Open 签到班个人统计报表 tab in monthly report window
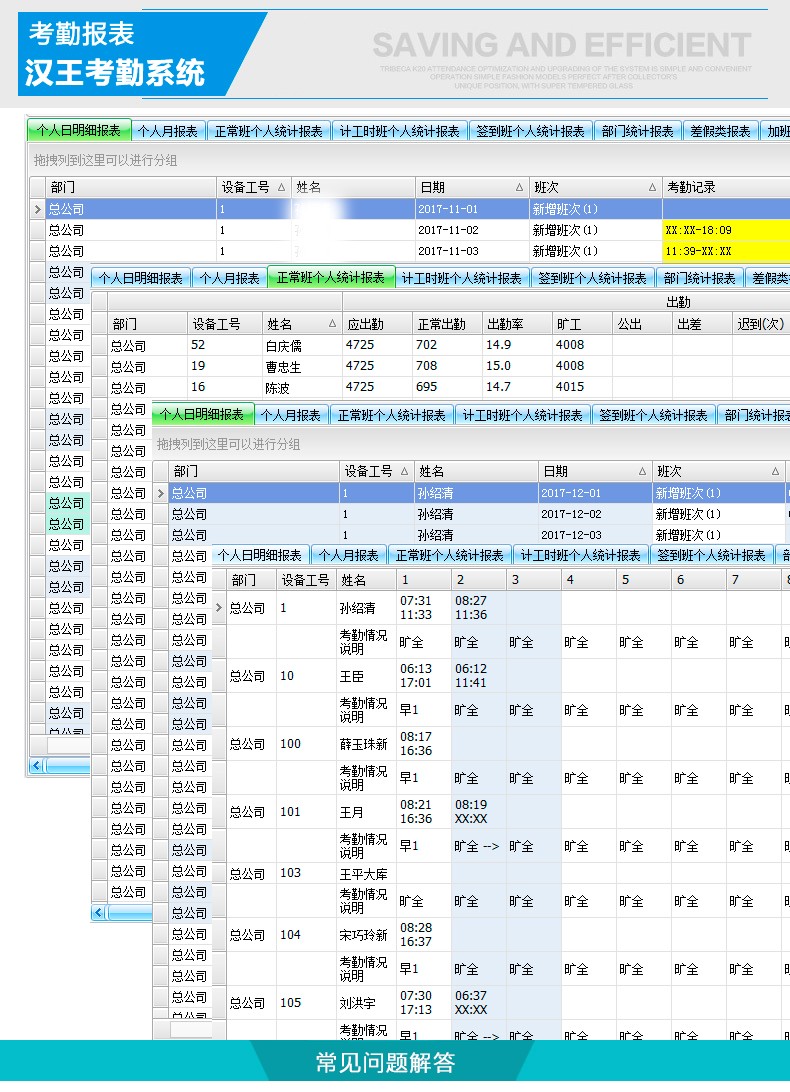 pyautogui.click(x=711, y=555)
